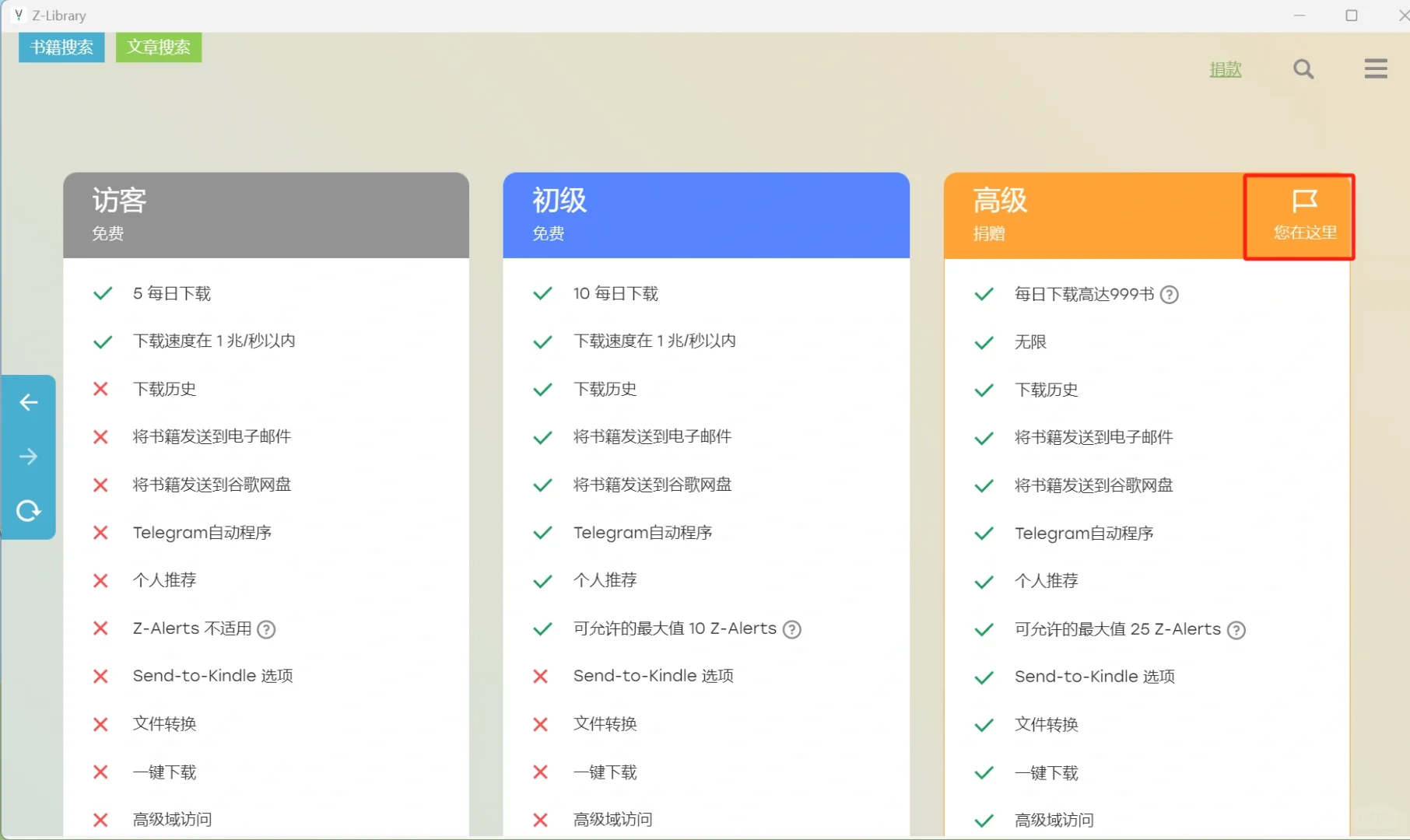Click the 捐款 link
Viewport: 1410px width, 840px height.
[x=1226, y=69]
